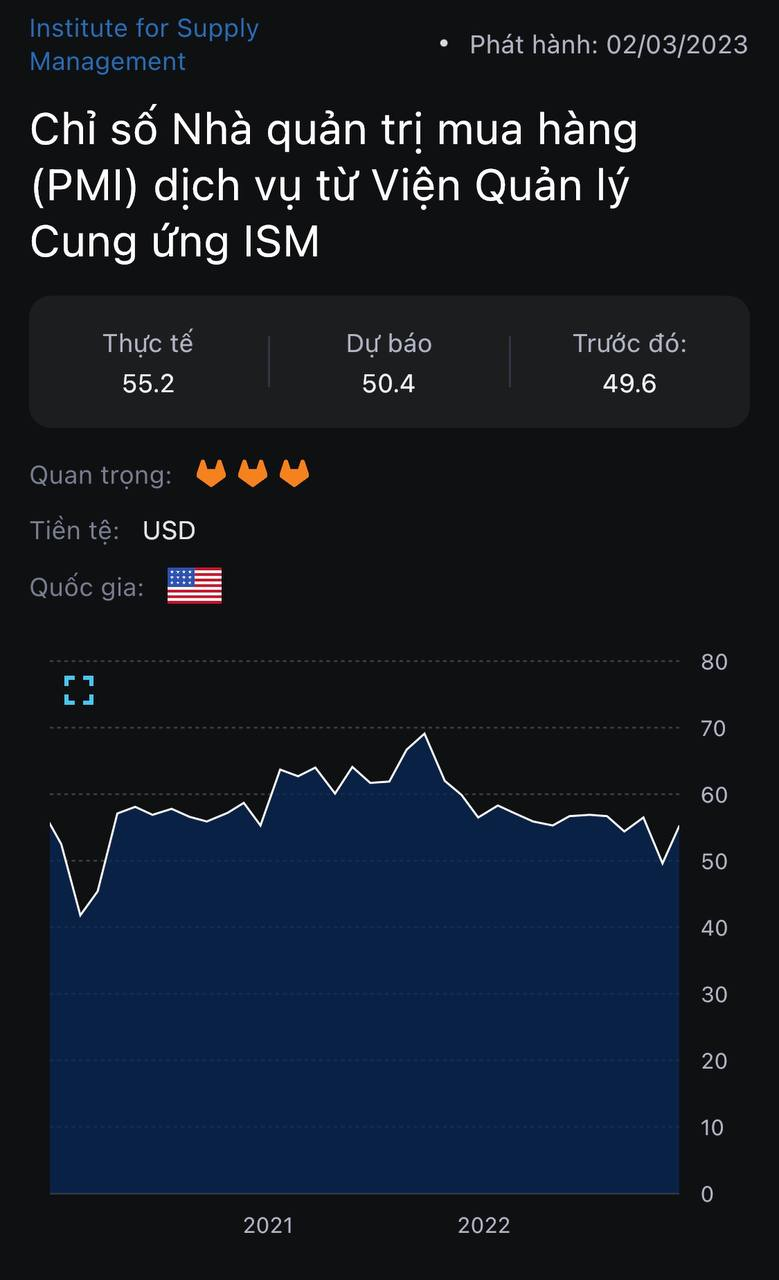Select the Dự báo value 50.4
This screenshot has height=1280, width=779.
388,384
